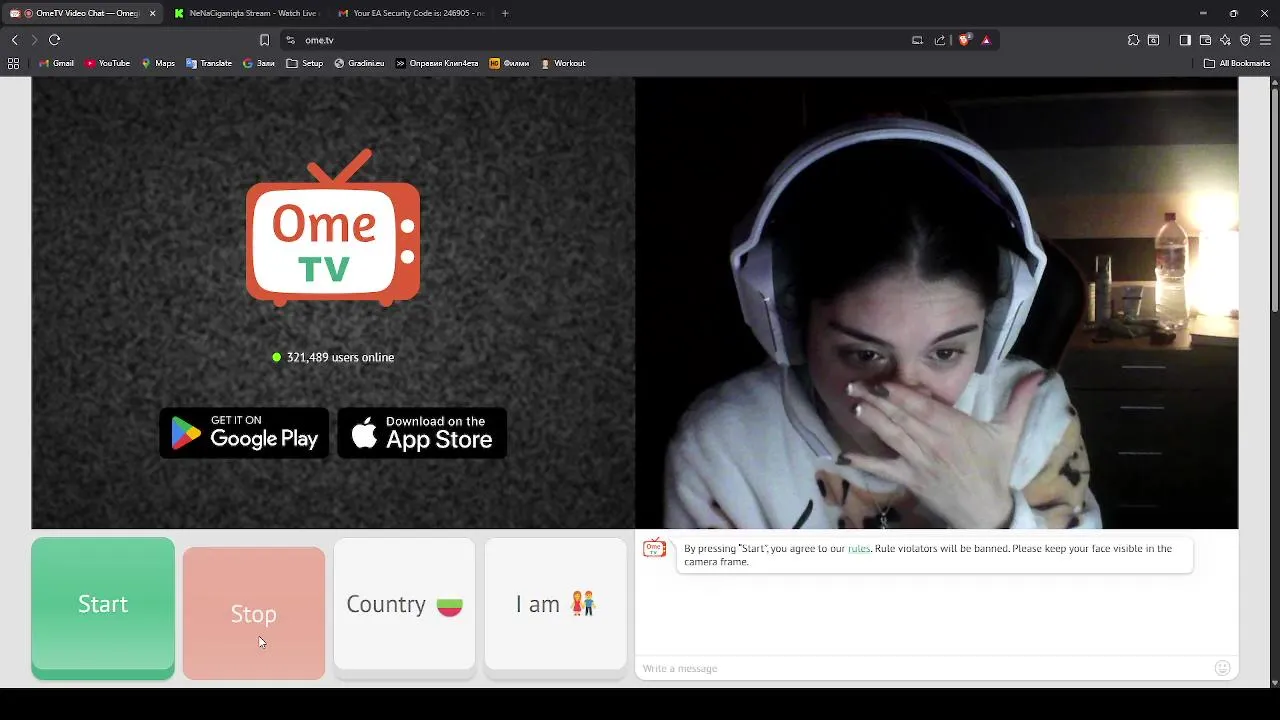The width and height of the screenshot is (1280, 720).
Task: Open Brave Wallet icon
Action: (1205, 40)
